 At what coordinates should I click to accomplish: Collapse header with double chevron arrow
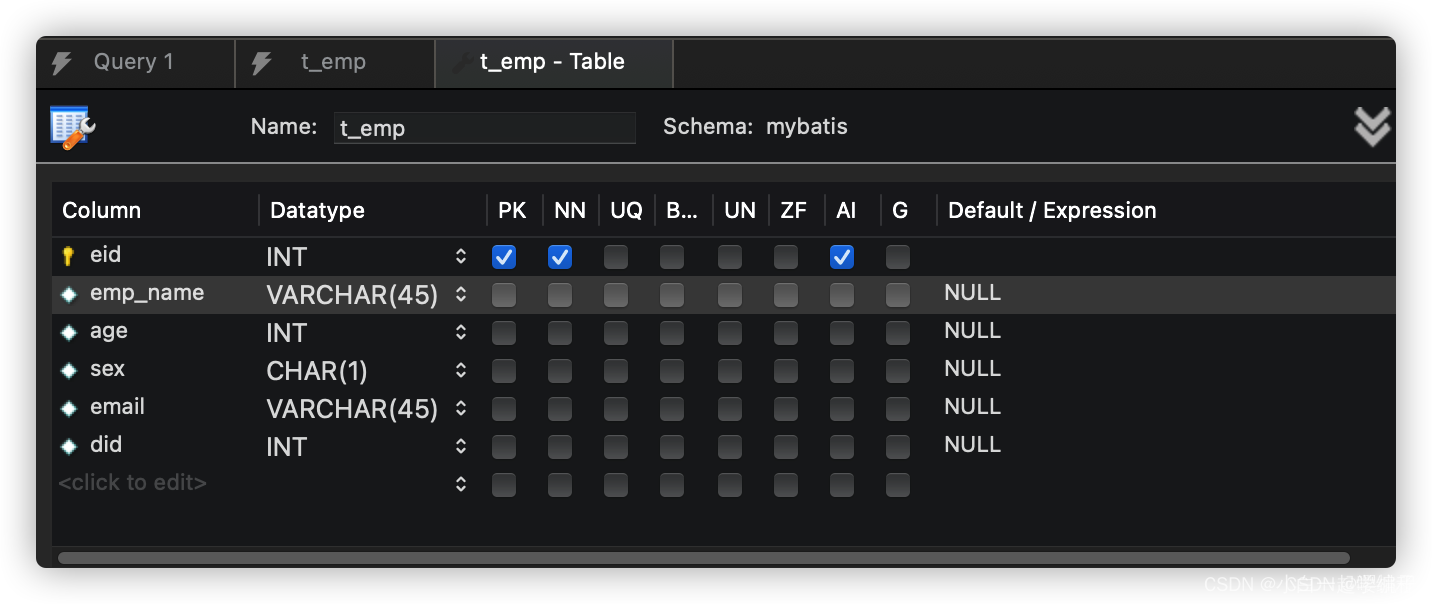pos(1372,127)
